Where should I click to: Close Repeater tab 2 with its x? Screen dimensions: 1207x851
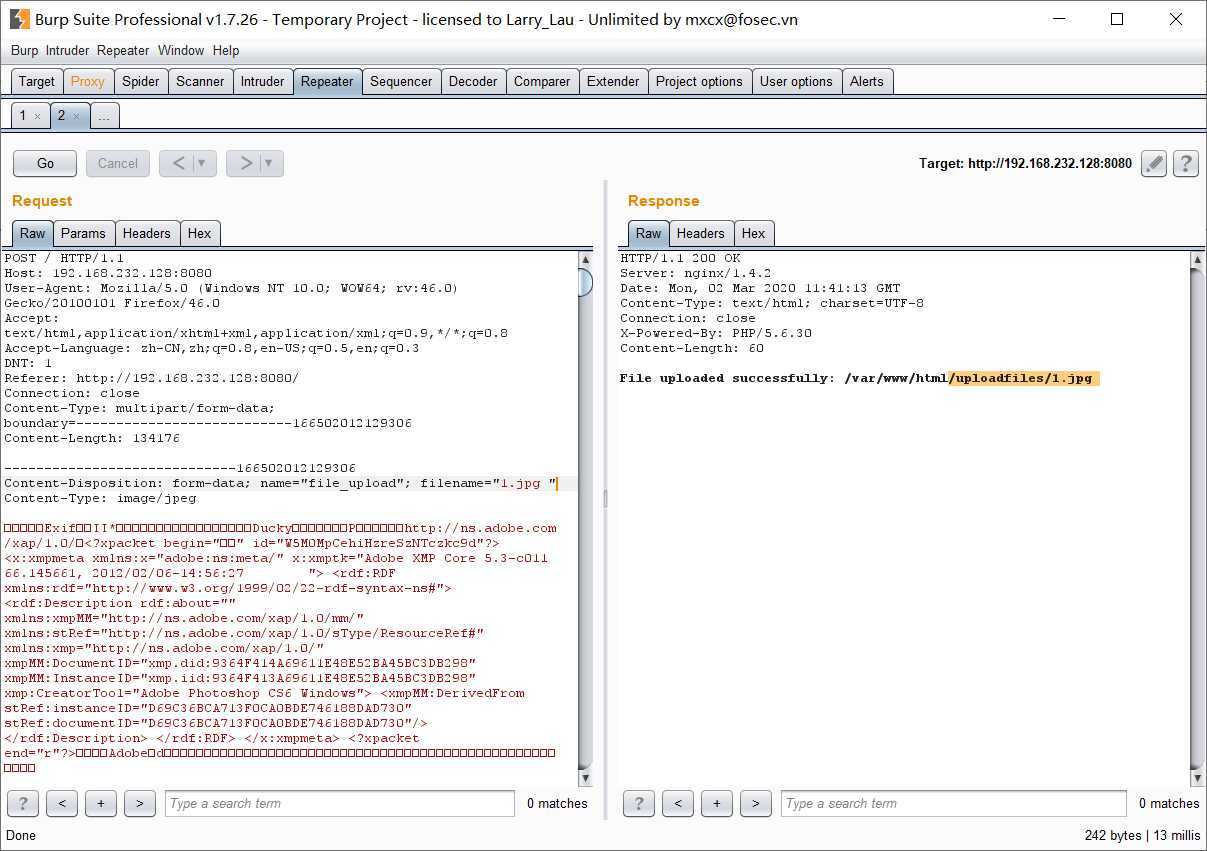(76, 116)
